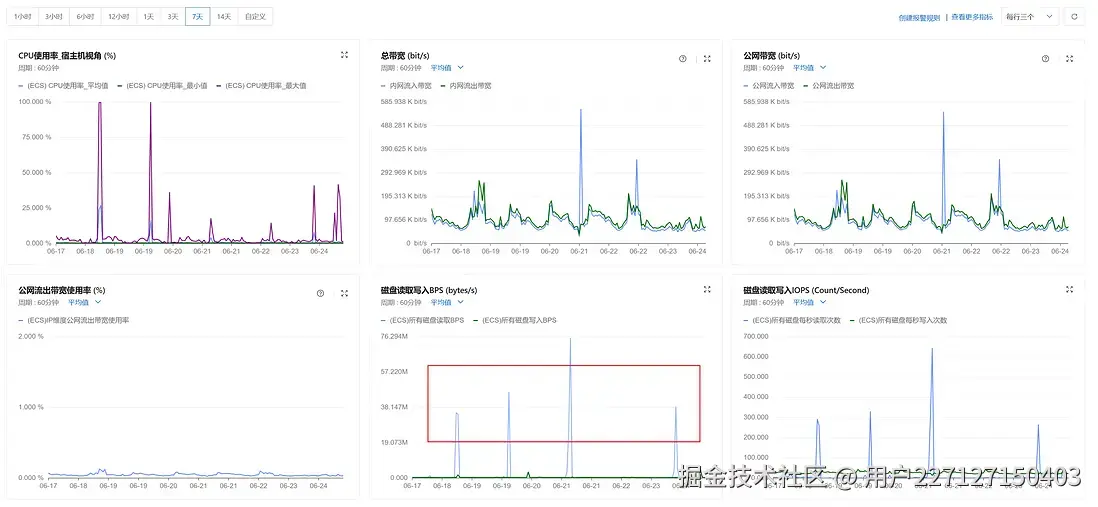Viewport: 1098px width, 507px height.
Task: Toggle 公网流出带宽 legend series
Action: coord(828,85)
